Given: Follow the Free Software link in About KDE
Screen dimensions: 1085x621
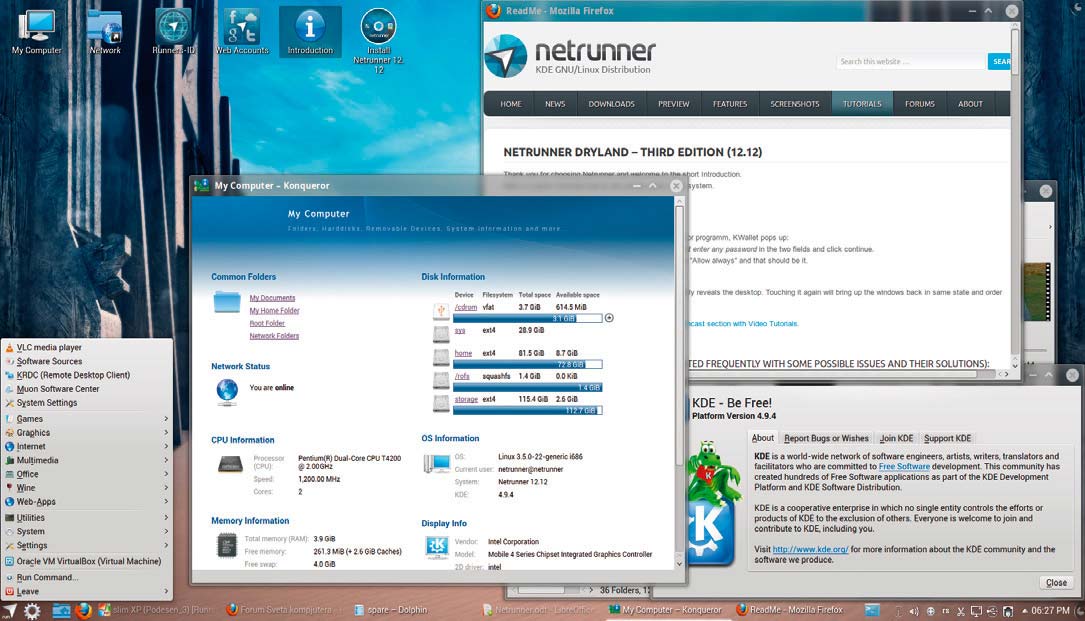Looking at the screenshot, I should tap(904, 467).
